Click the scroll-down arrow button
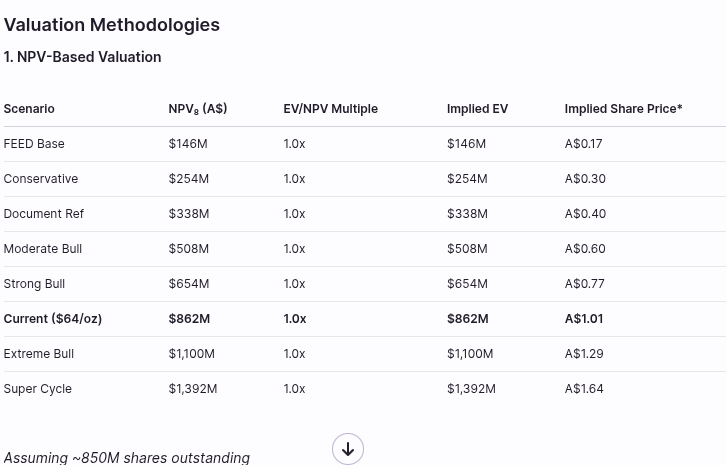 pos(348,449)
